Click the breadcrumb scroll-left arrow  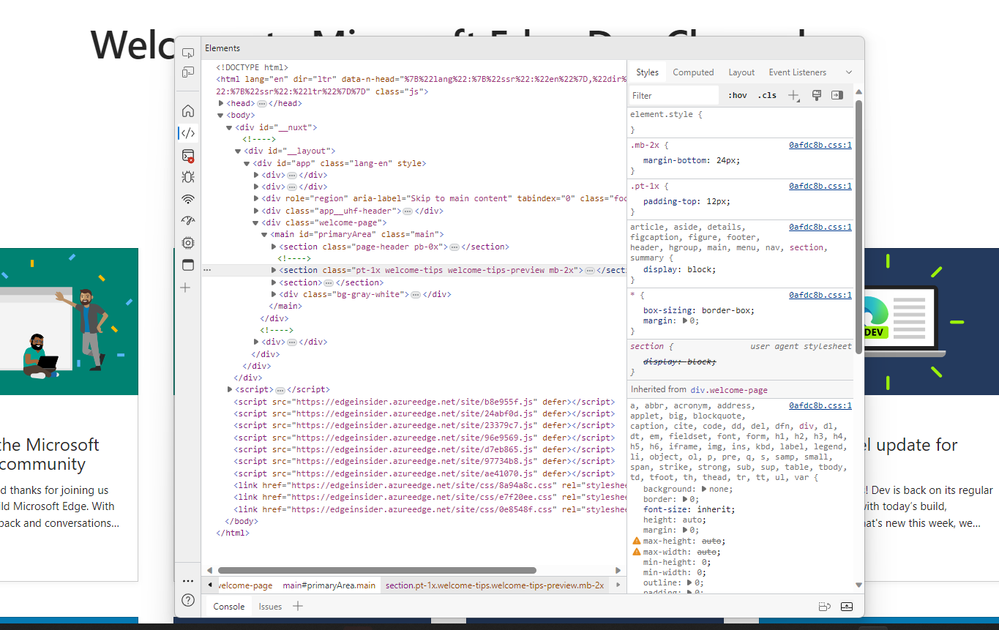(x=210, y=585)
